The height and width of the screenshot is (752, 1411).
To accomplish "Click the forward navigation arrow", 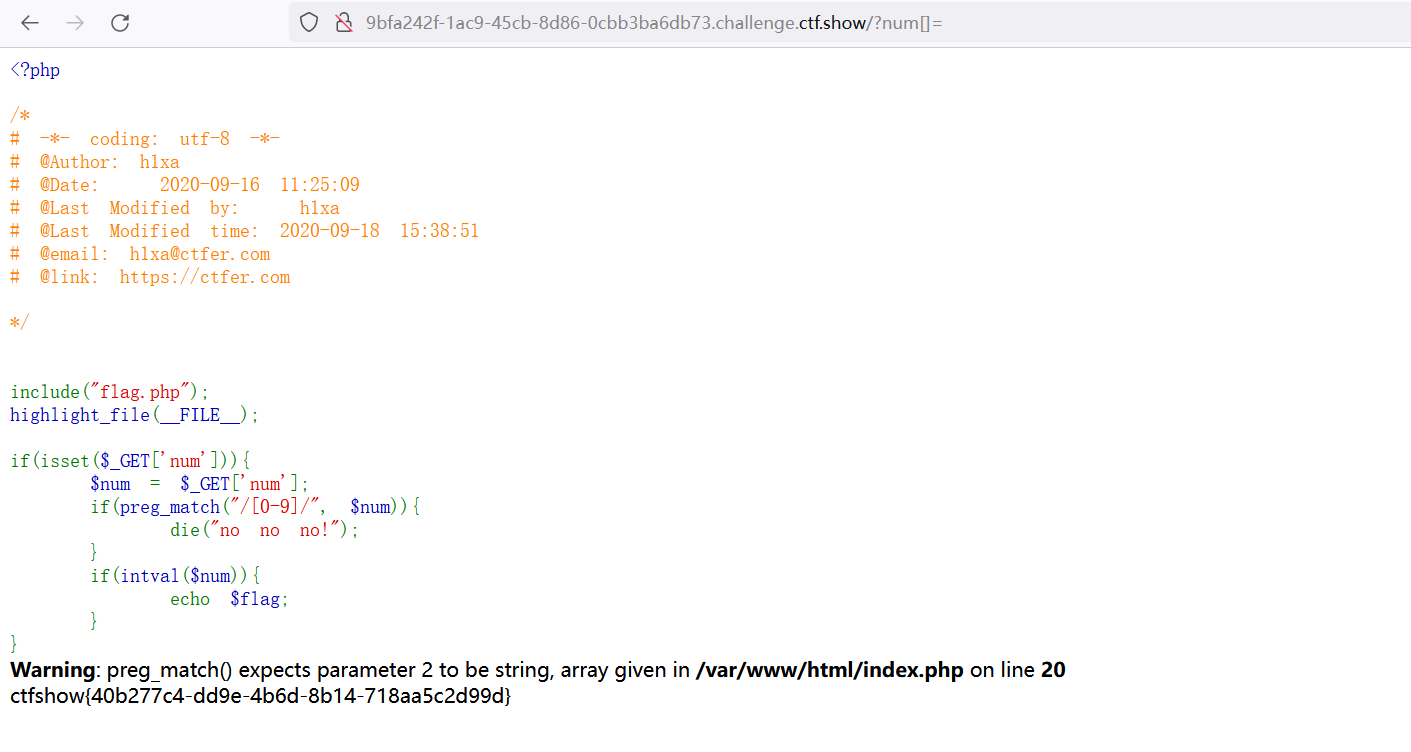I will point(75,23).
